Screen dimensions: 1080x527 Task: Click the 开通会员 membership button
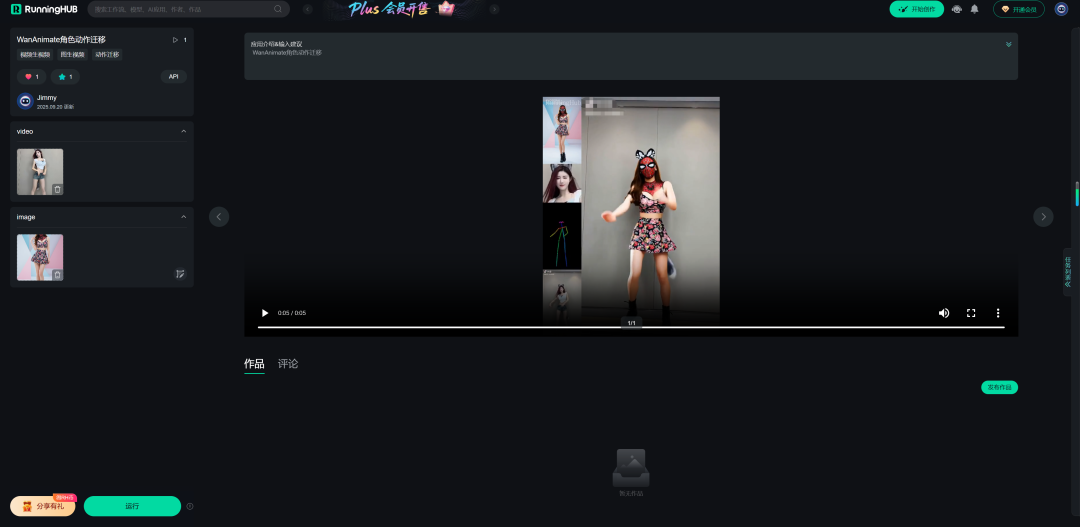coord(1019,9)
